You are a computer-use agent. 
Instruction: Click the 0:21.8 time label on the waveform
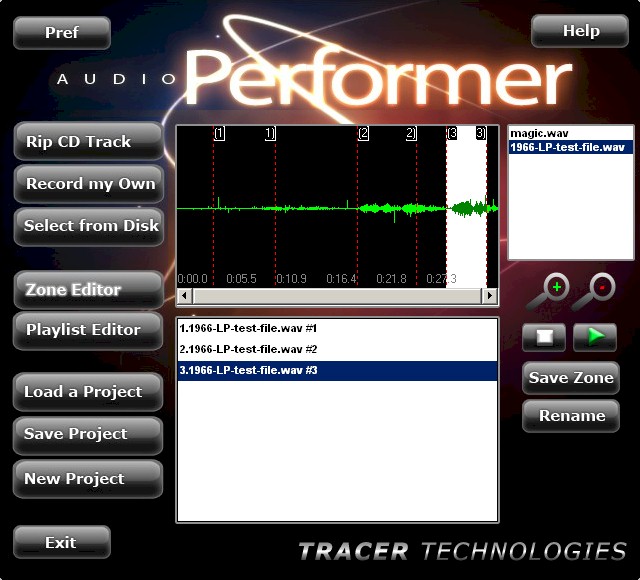pos(391,279)
